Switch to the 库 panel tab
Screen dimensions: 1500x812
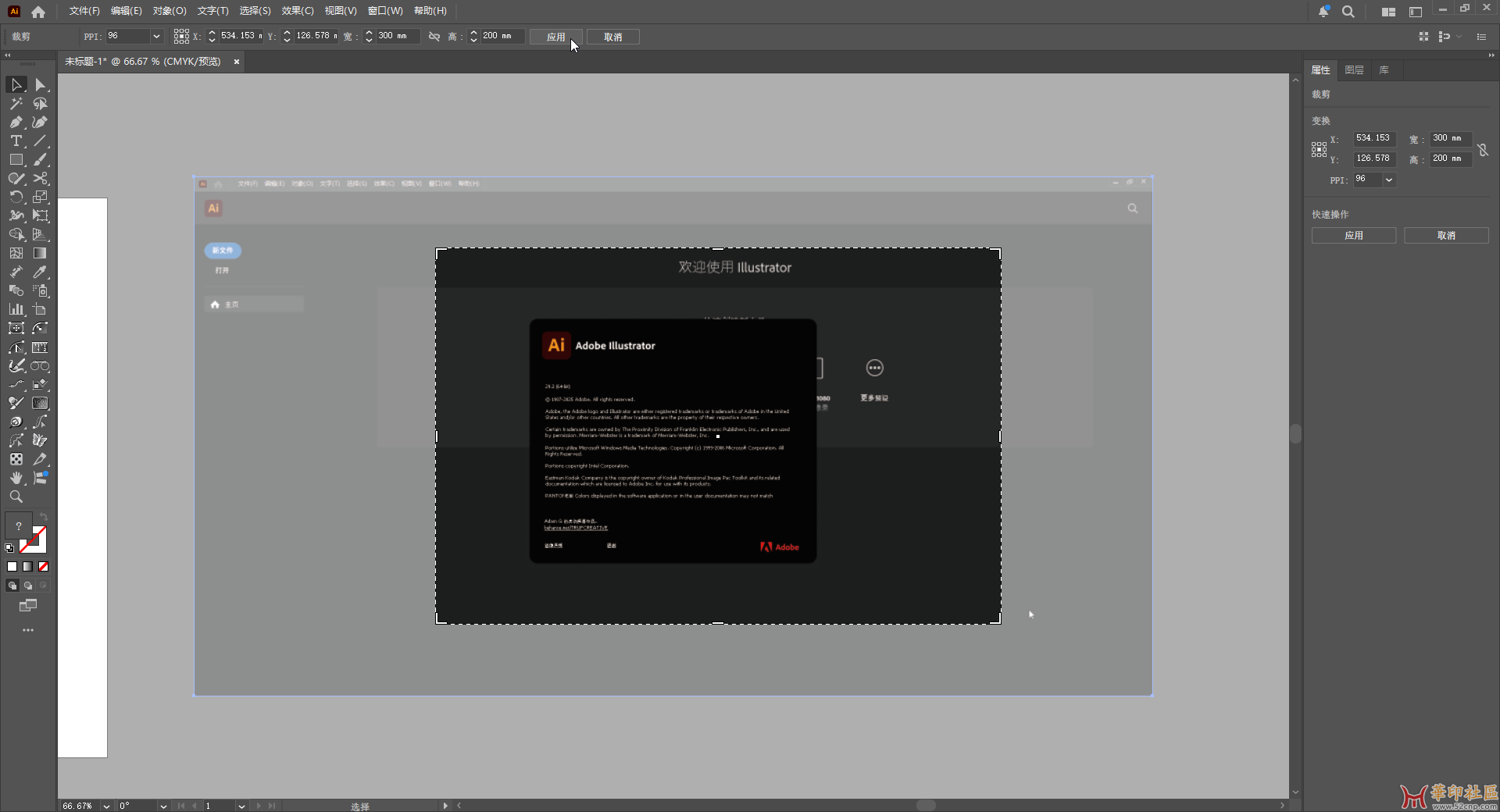click(1384, 70)
